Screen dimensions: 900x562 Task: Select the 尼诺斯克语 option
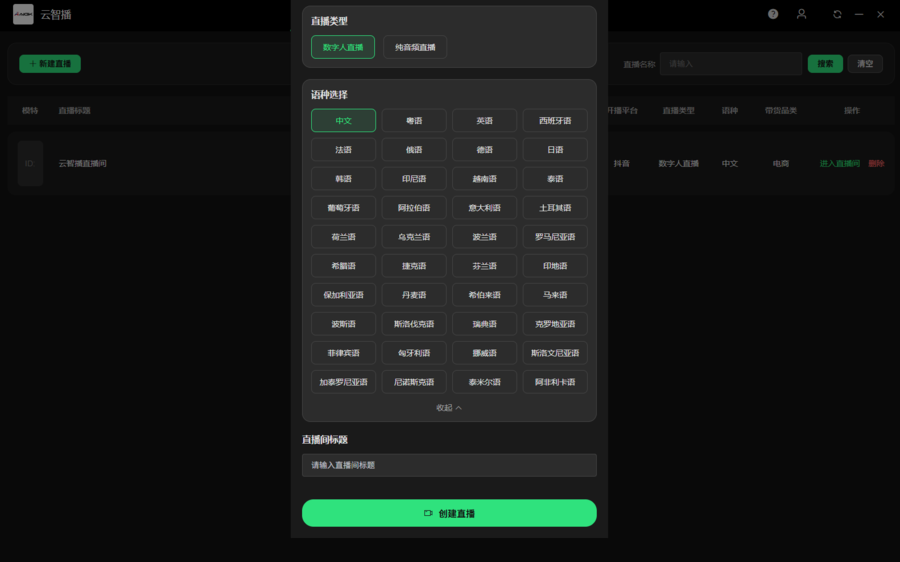pos(414,382)
